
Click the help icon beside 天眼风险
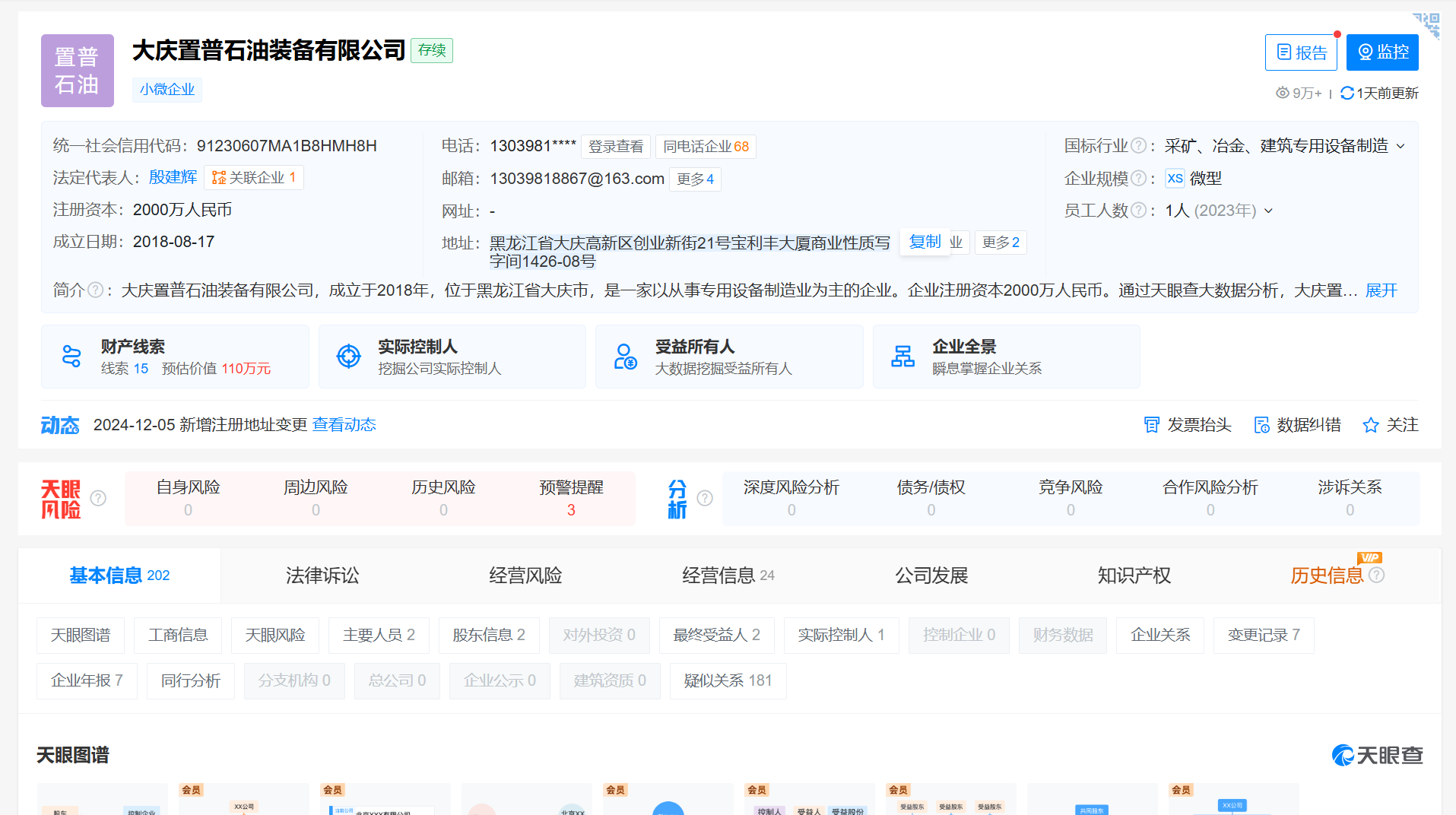coord(98,498)
